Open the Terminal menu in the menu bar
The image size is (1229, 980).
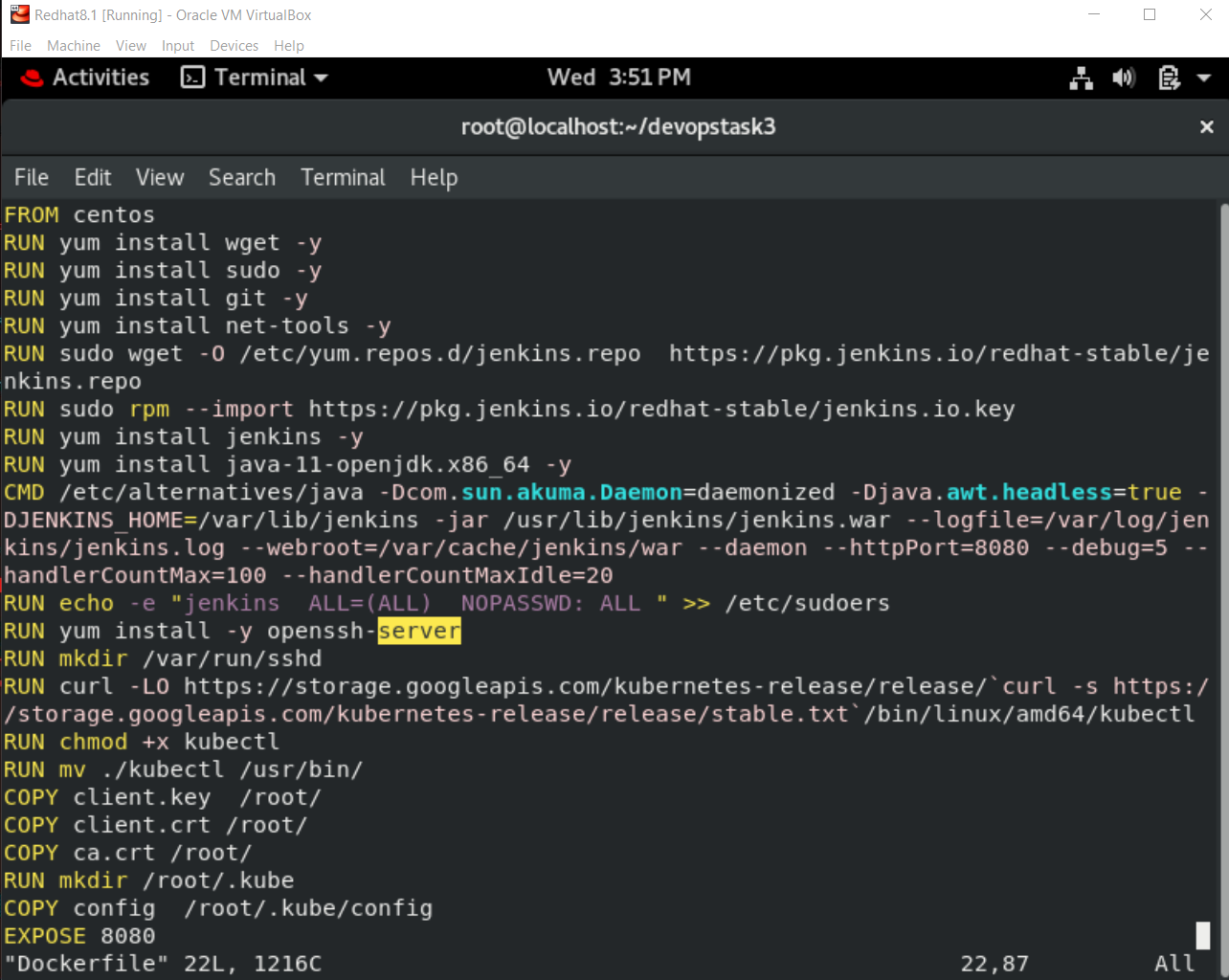(x=343, y=177)
